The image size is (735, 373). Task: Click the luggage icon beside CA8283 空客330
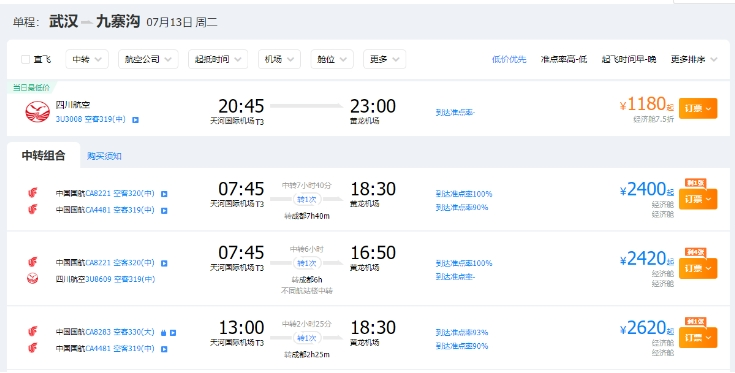164,333
